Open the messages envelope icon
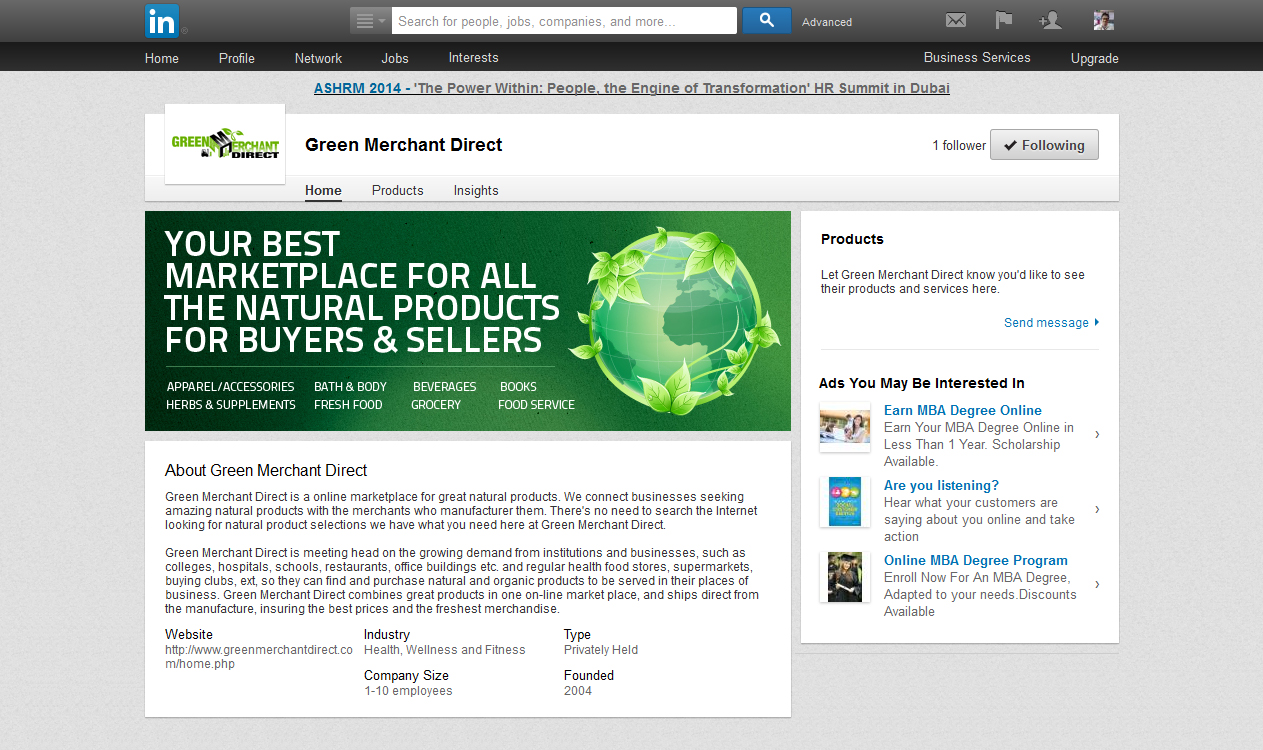 [x=956, y=20]
